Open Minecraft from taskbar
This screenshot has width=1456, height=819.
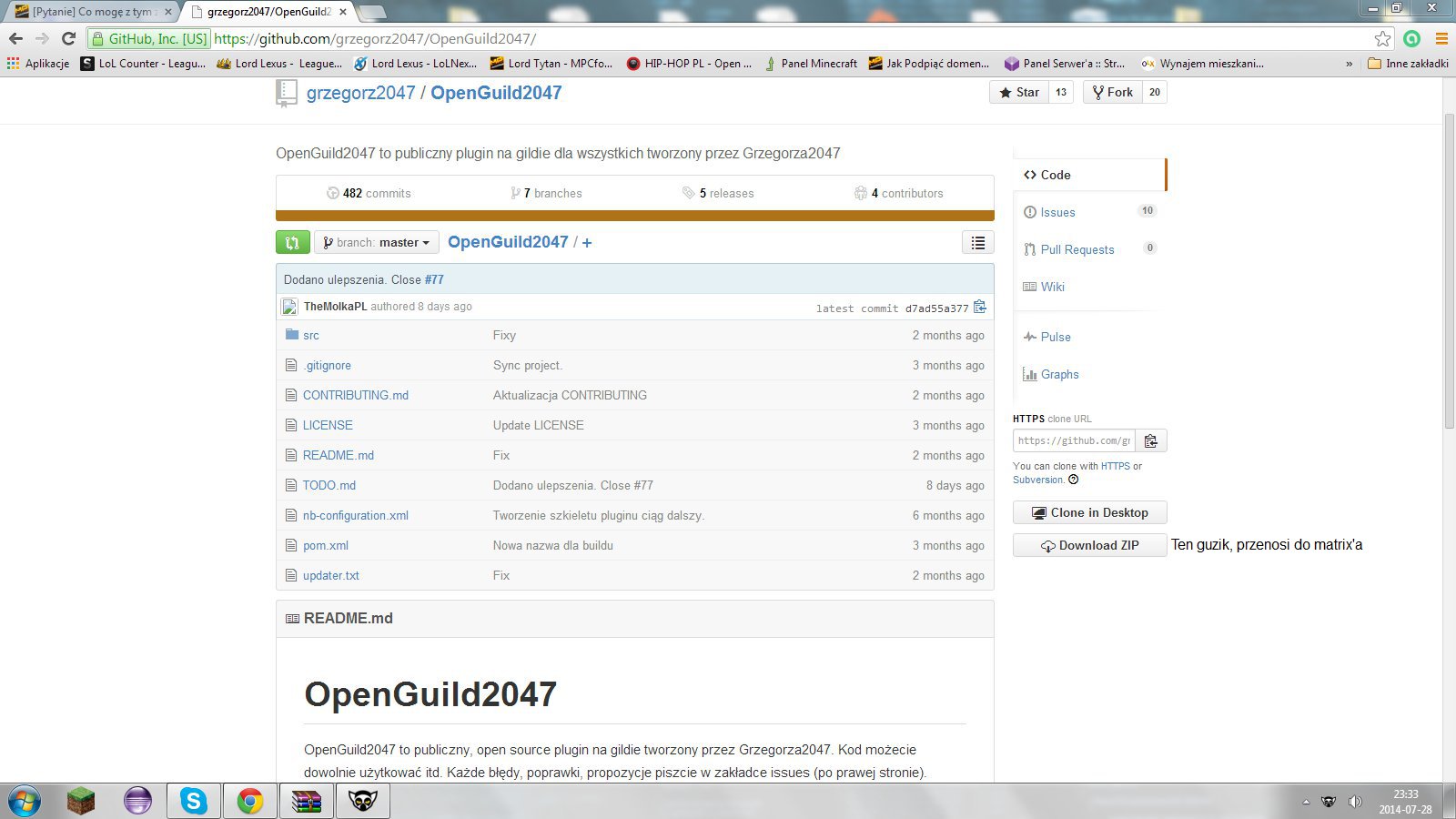click(81, 801)
